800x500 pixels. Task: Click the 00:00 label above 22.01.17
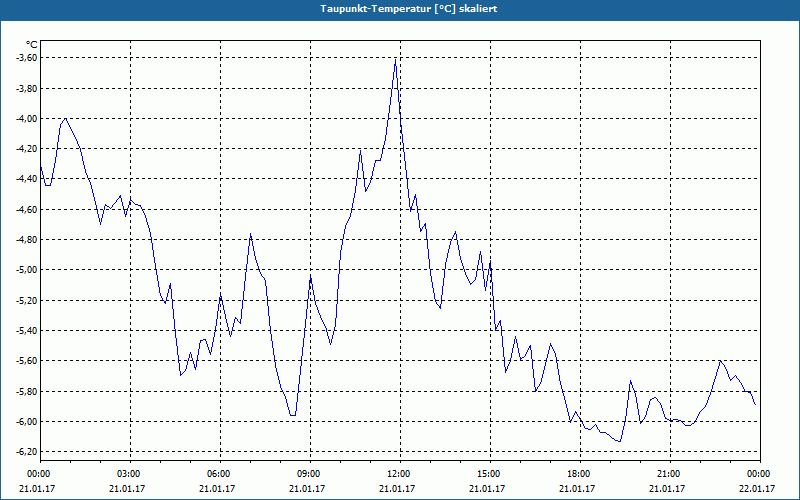pos(760,474)
